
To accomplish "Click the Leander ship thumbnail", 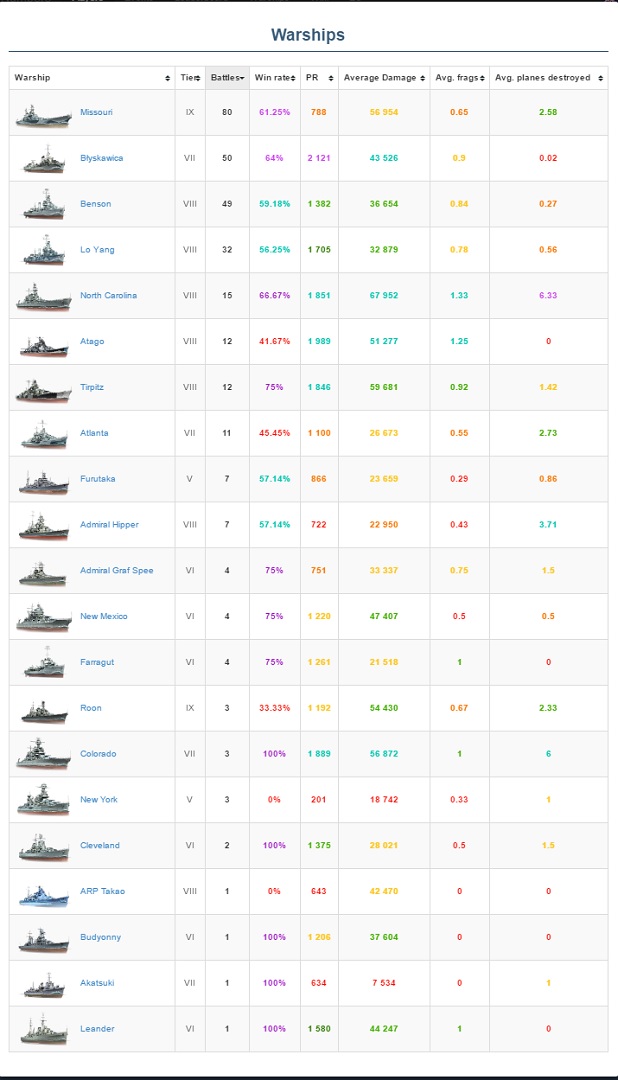I will click(44, 1030).
